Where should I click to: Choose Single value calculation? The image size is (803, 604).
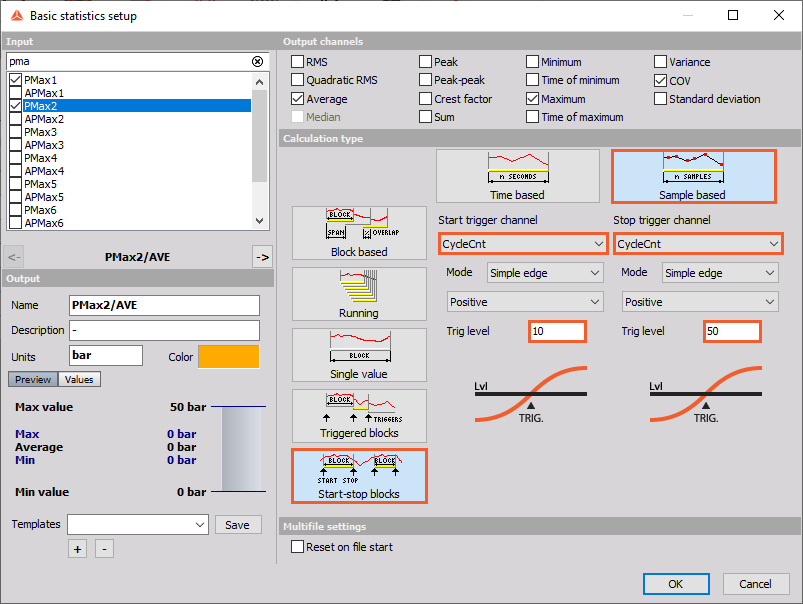(359, 355)
